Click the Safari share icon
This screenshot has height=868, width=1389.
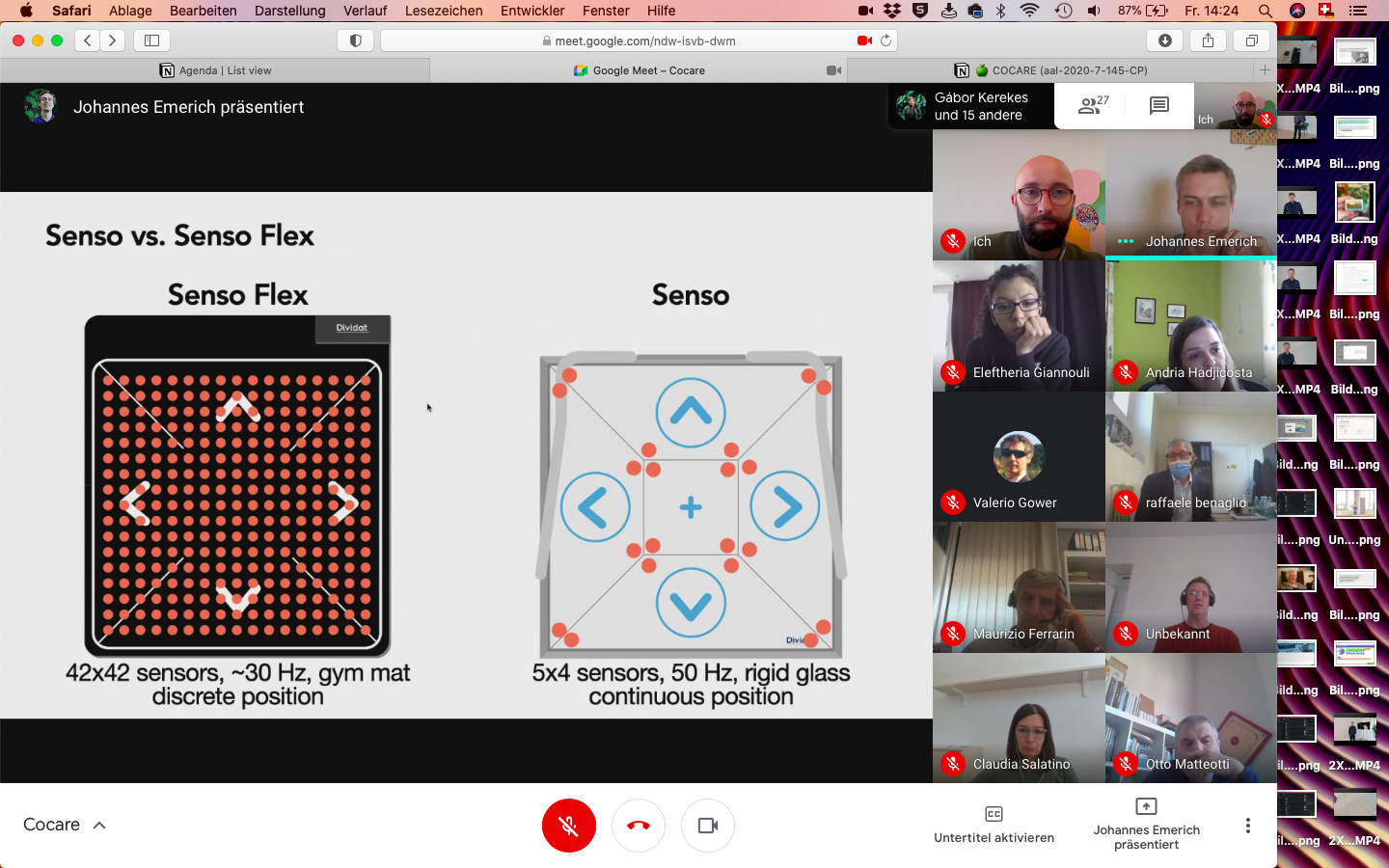(1208, 41)
